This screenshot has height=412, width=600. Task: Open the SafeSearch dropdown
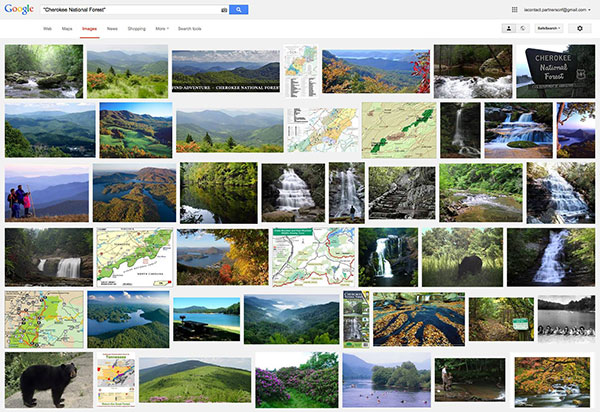(549, 28)
